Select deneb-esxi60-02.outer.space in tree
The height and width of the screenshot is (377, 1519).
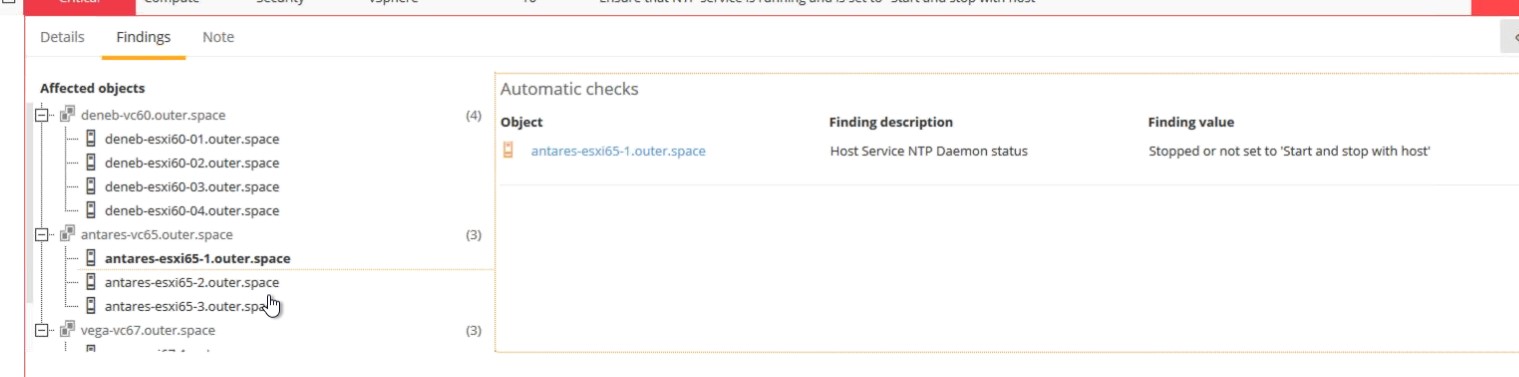(x=192, y=163)
